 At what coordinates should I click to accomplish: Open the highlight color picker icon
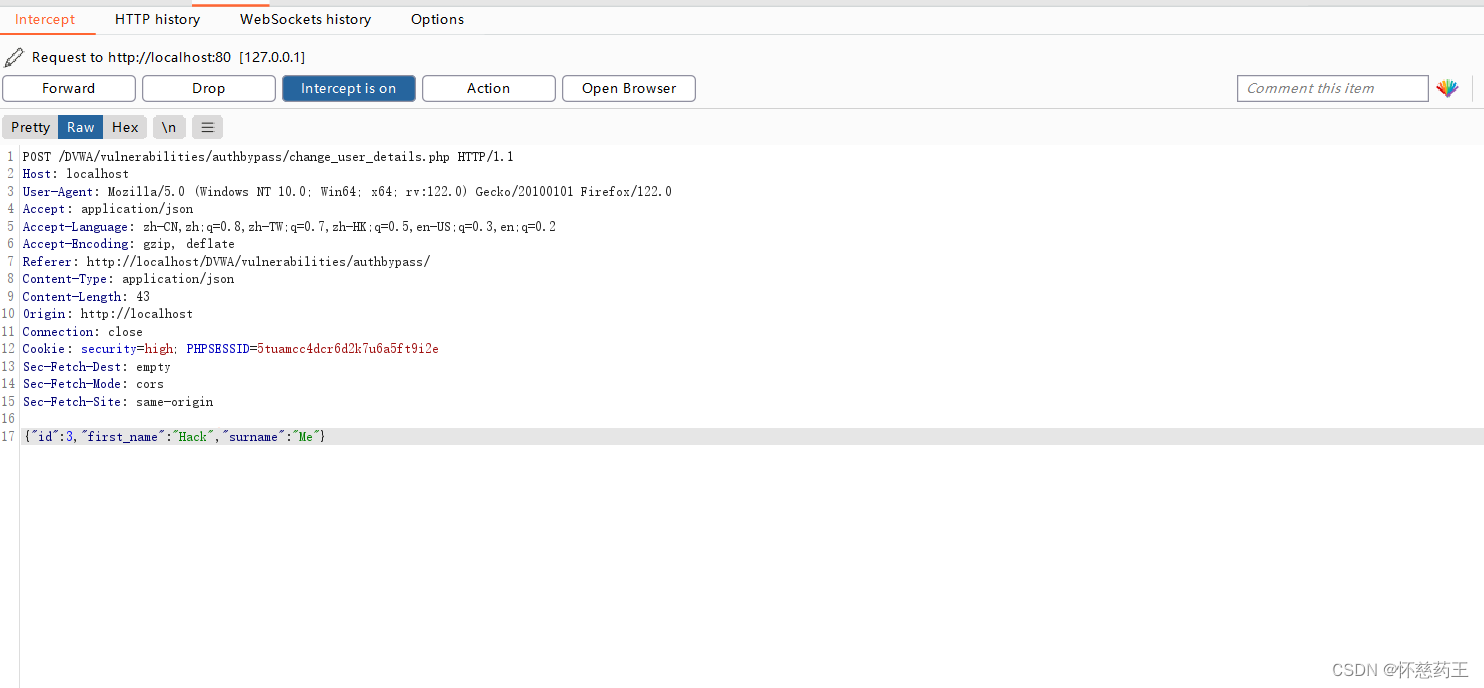click(x=1447, y=89)
